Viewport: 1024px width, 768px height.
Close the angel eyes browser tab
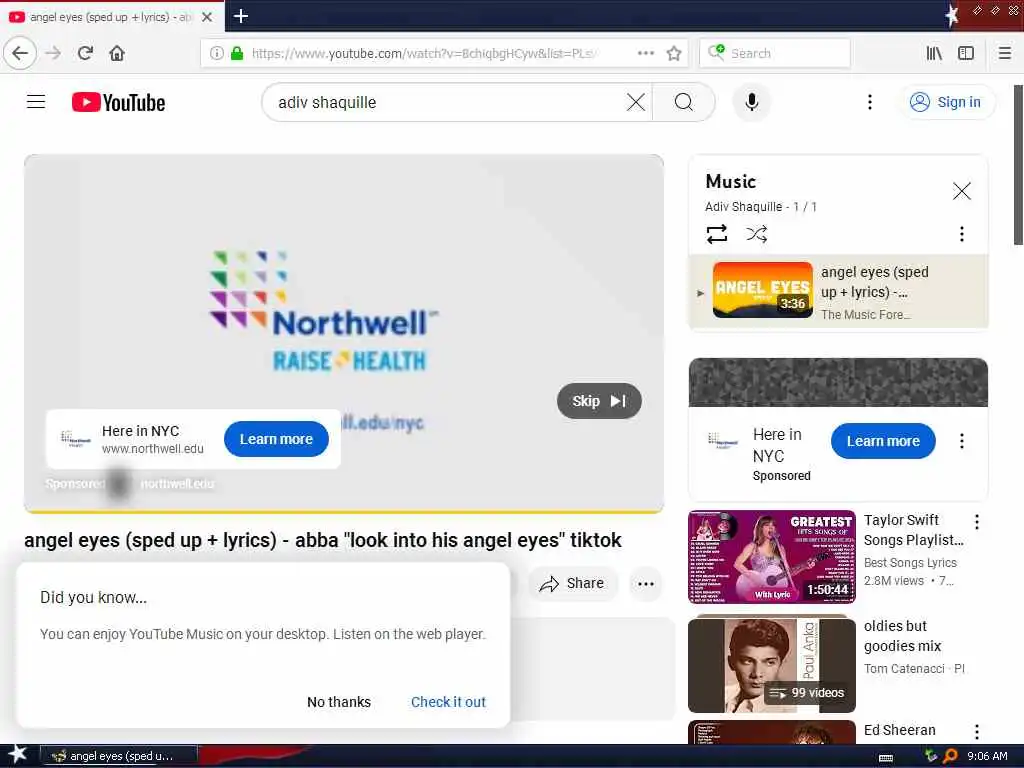coord(207,17)
